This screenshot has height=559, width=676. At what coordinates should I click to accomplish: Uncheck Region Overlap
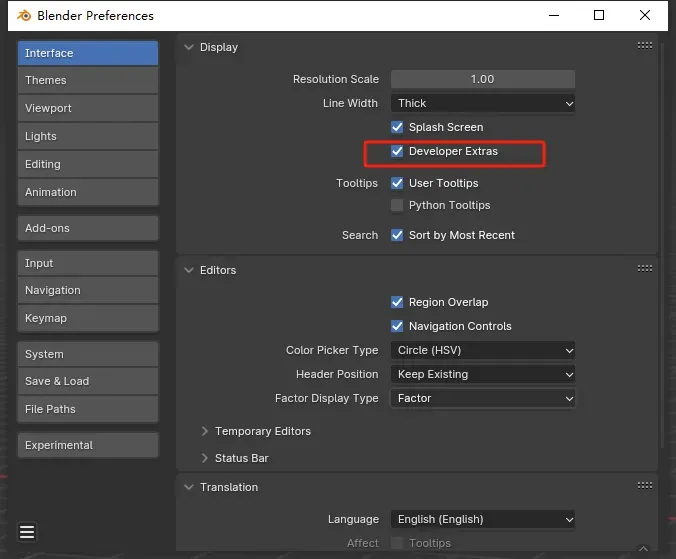click(x=397, y=302)
